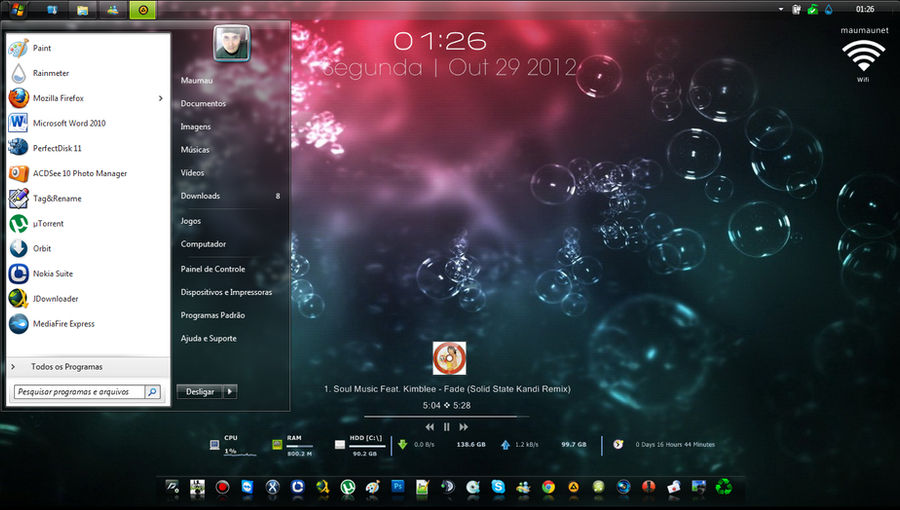The width and height of the screenshot is (900, 510).
Task: Open the Vídeos library
Action: point(192,173)
